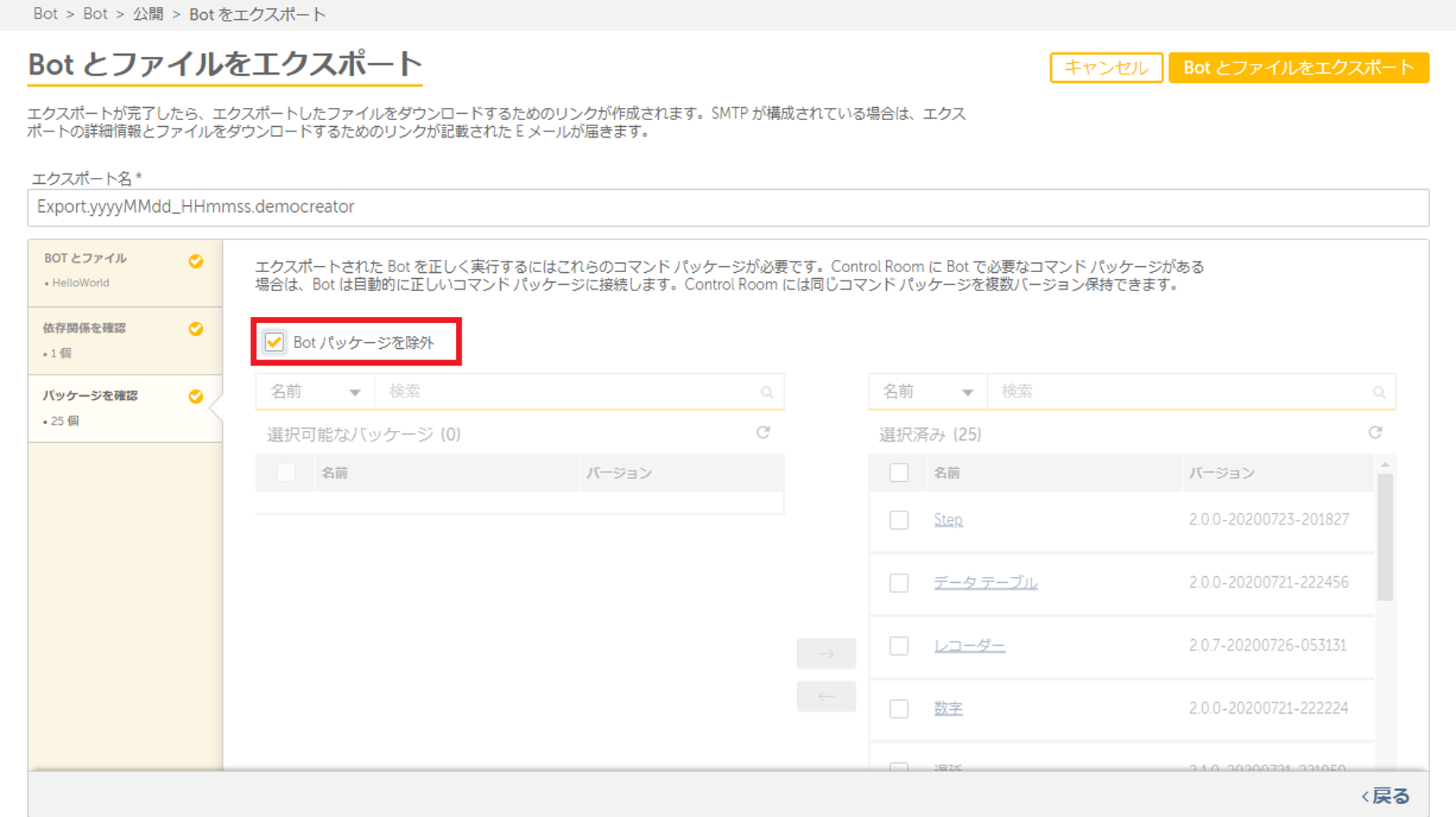This screenshot has height=817, width=1456.
Task: Click the エクスポート名 input field
Action: coord(727,207)
